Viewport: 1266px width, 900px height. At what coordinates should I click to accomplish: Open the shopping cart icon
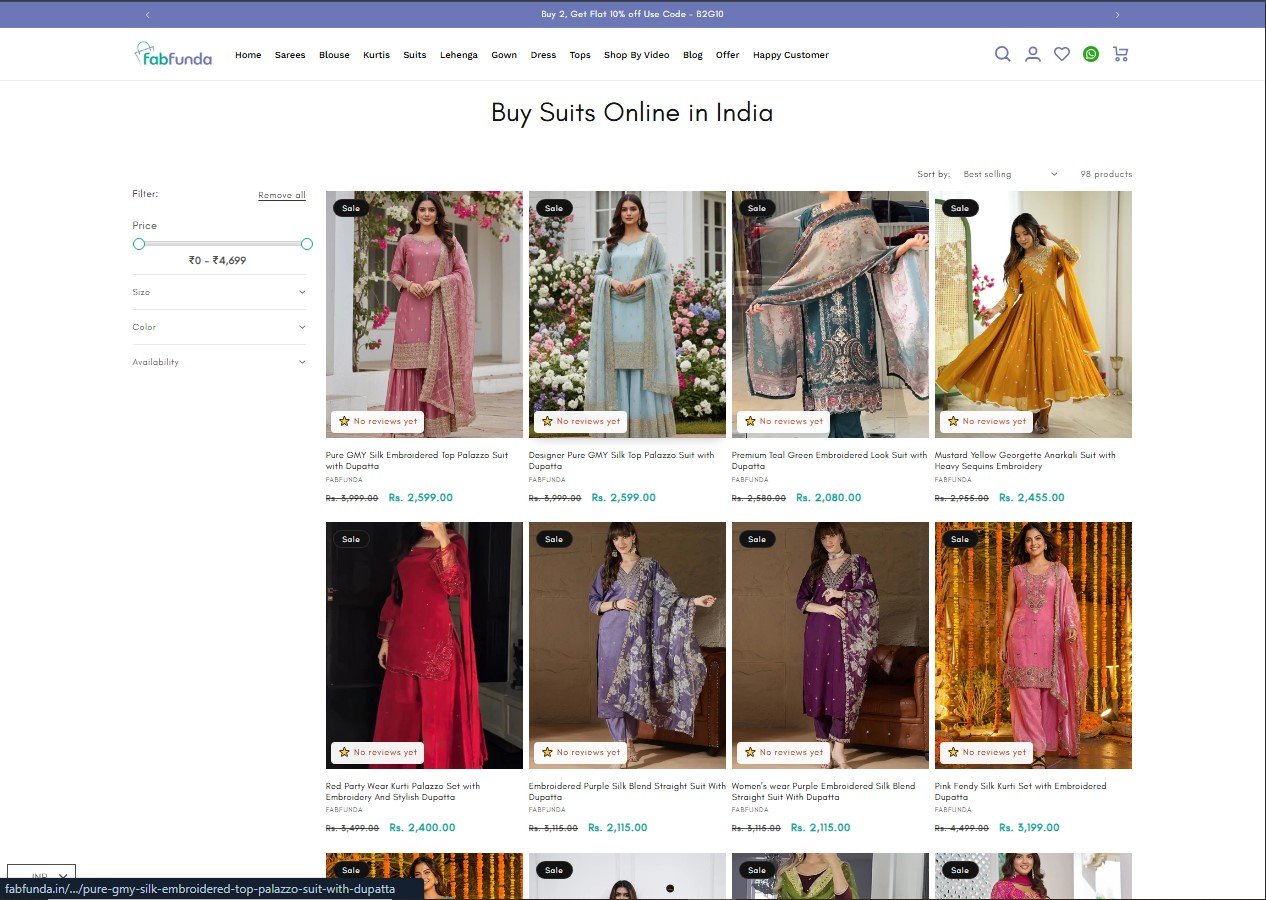point(1120,54)
